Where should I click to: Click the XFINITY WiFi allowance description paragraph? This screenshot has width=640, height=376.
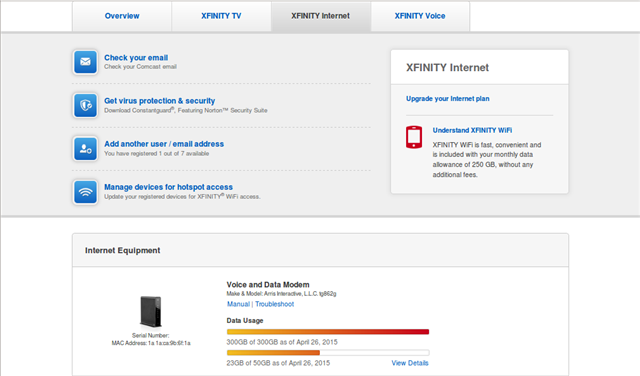487,160
